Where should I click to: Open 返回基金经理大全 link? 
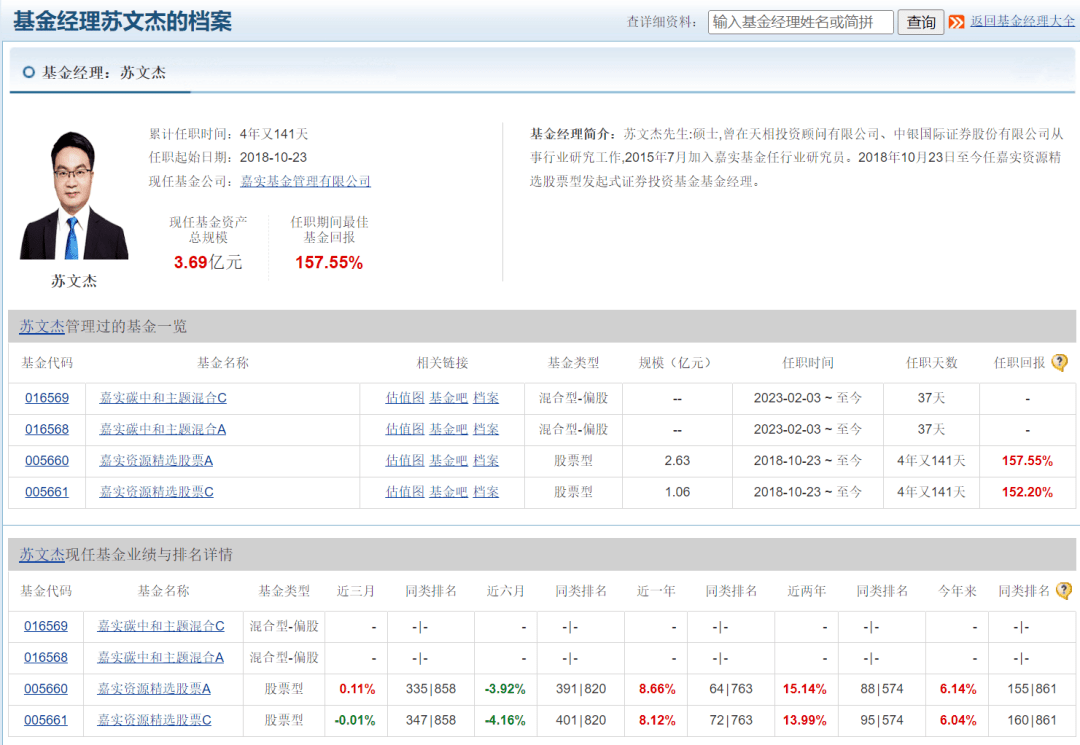1022,21
